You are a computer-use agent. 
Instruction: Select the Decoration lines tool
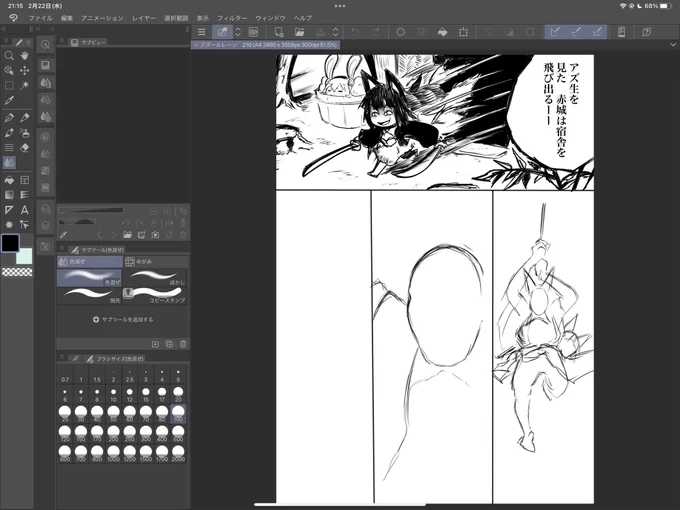pyautogui.click(x=9, y=147)
